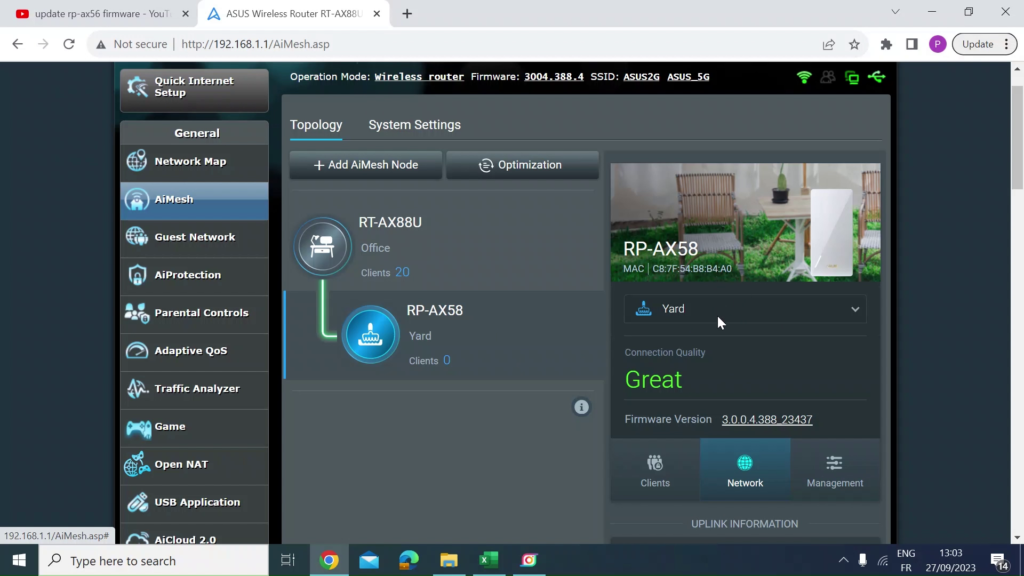Click the topology info icon
The width and height of the screenshot is (1024, 576).
581,407
